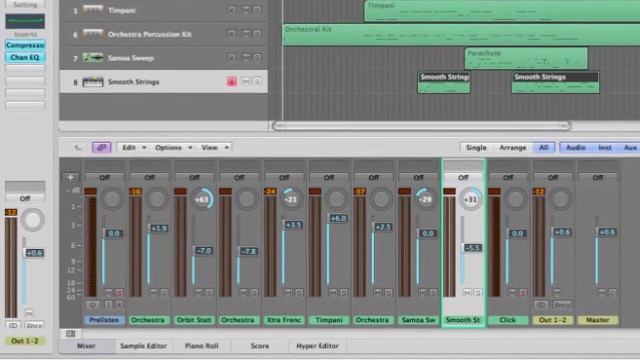Disable record on the Smooth Strings track
Viewport: 640px width, 360px height.
pyautogui.click(x=231, y=82)
